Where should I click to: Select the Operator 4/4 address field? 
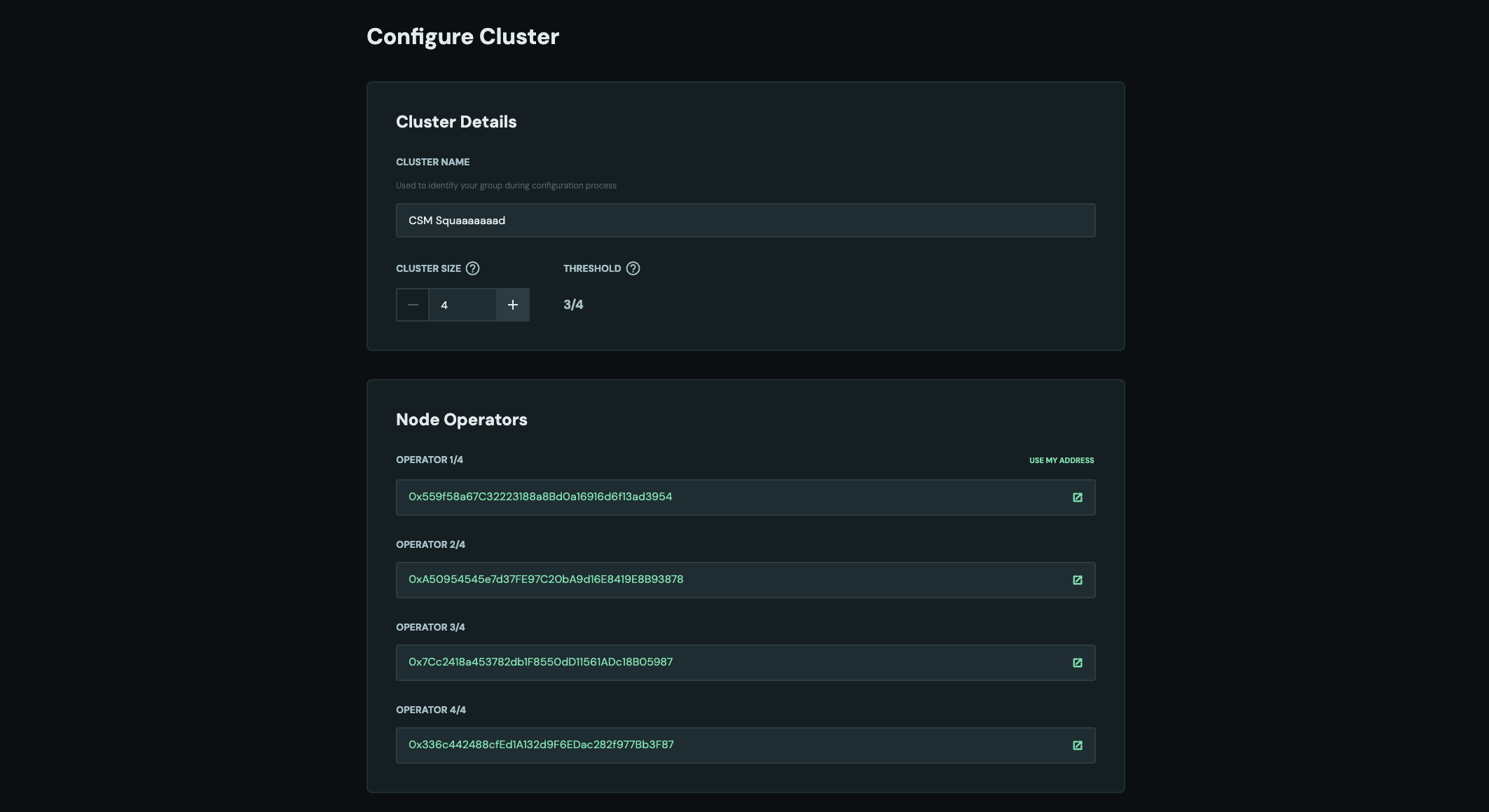click(701, 745)
